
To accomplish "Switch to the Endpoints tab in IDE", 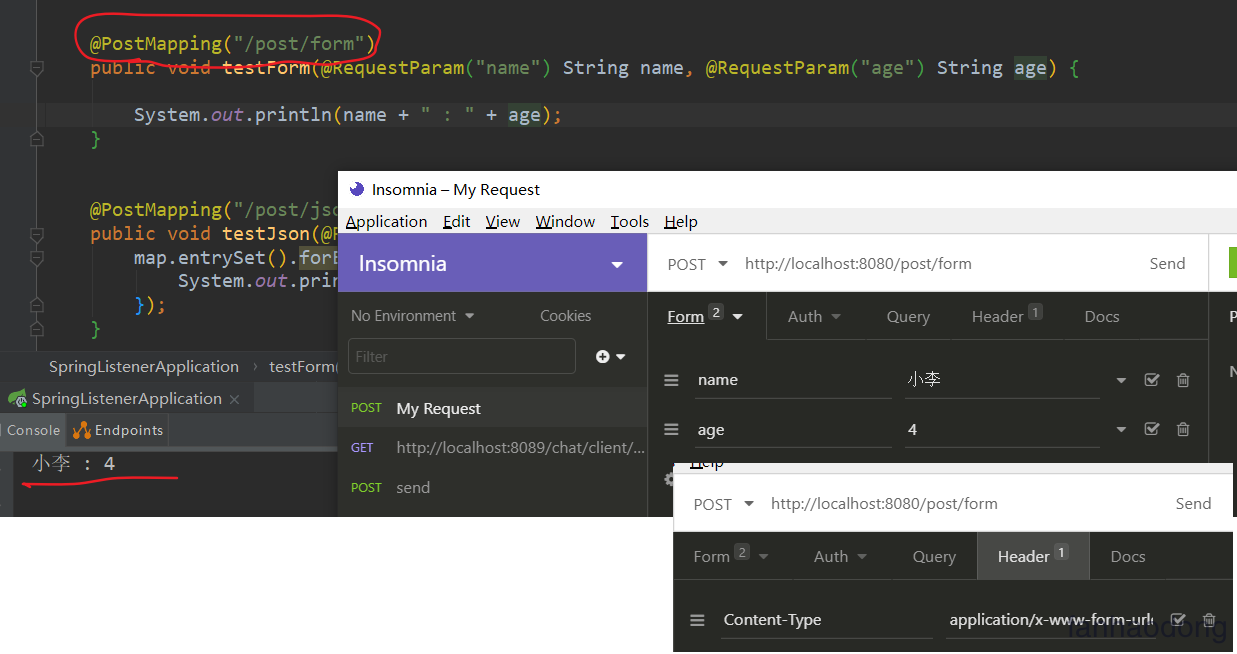I will (117, 430).
